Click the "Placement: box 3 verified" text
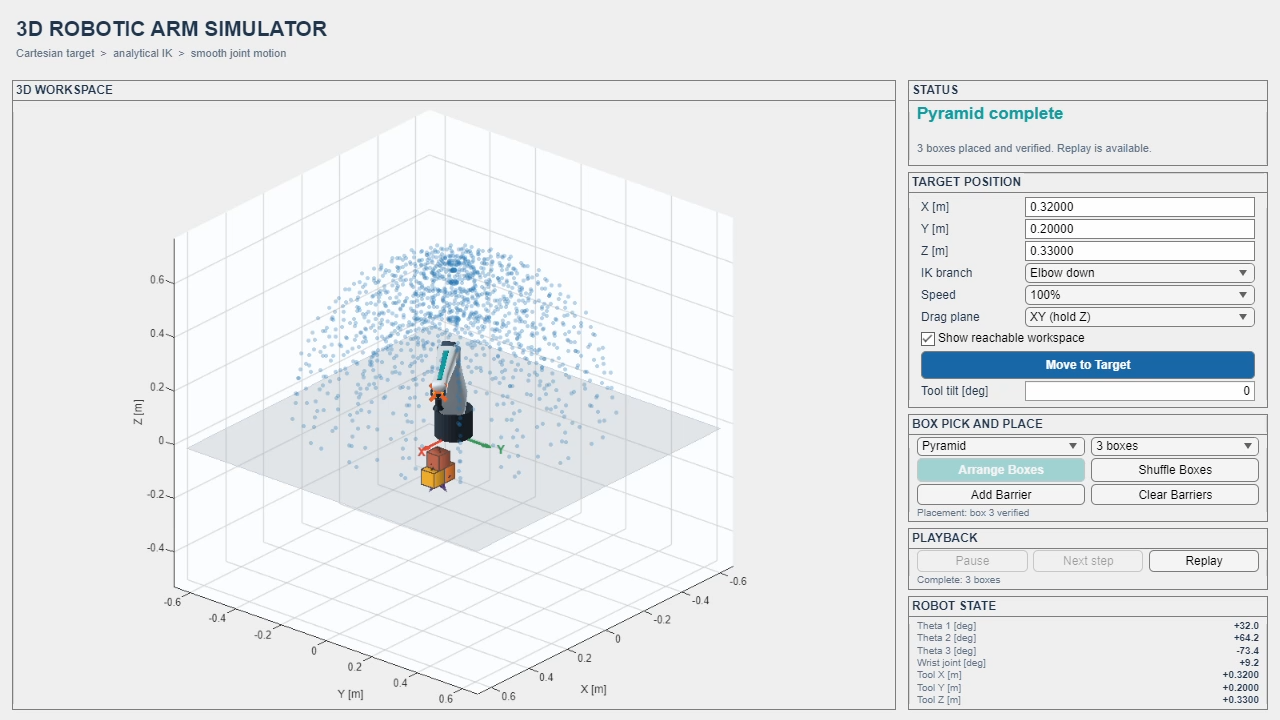 pyautogui.click(x=973, y=513)
